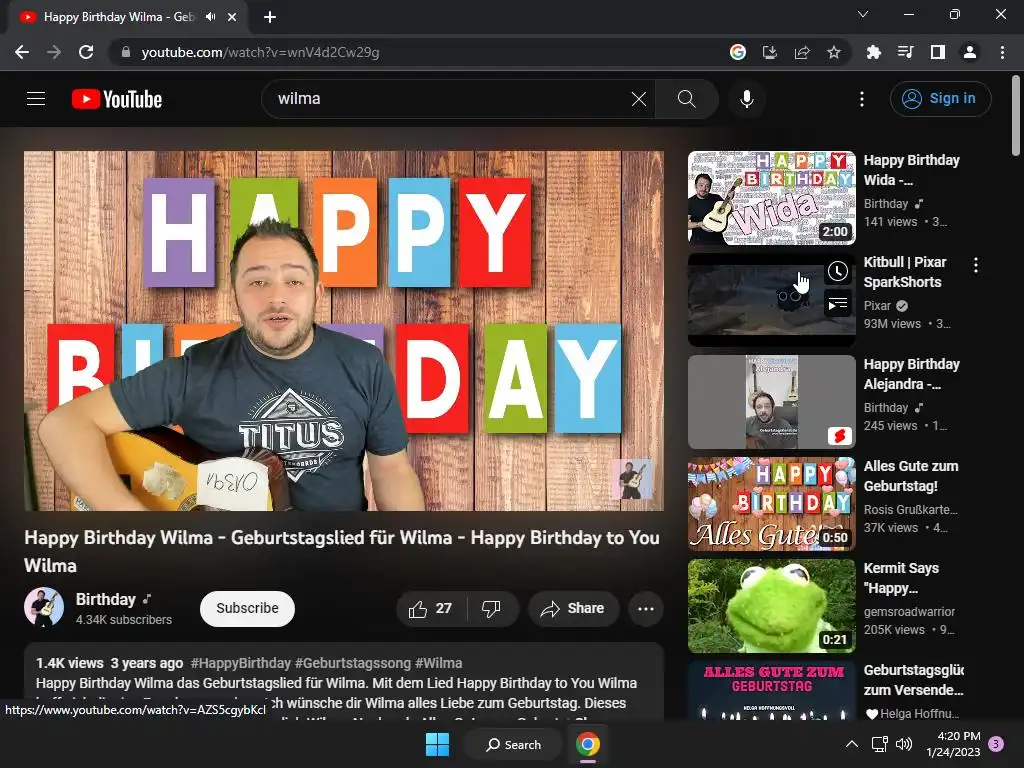
Task: Expand the video description text
Action: click(x=344, y=682)
